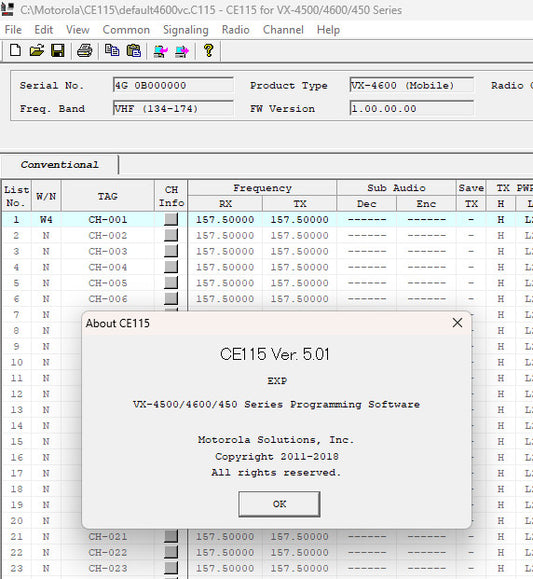
Task: Click the New file toolbar icon
Action: (x=15, y=50)
